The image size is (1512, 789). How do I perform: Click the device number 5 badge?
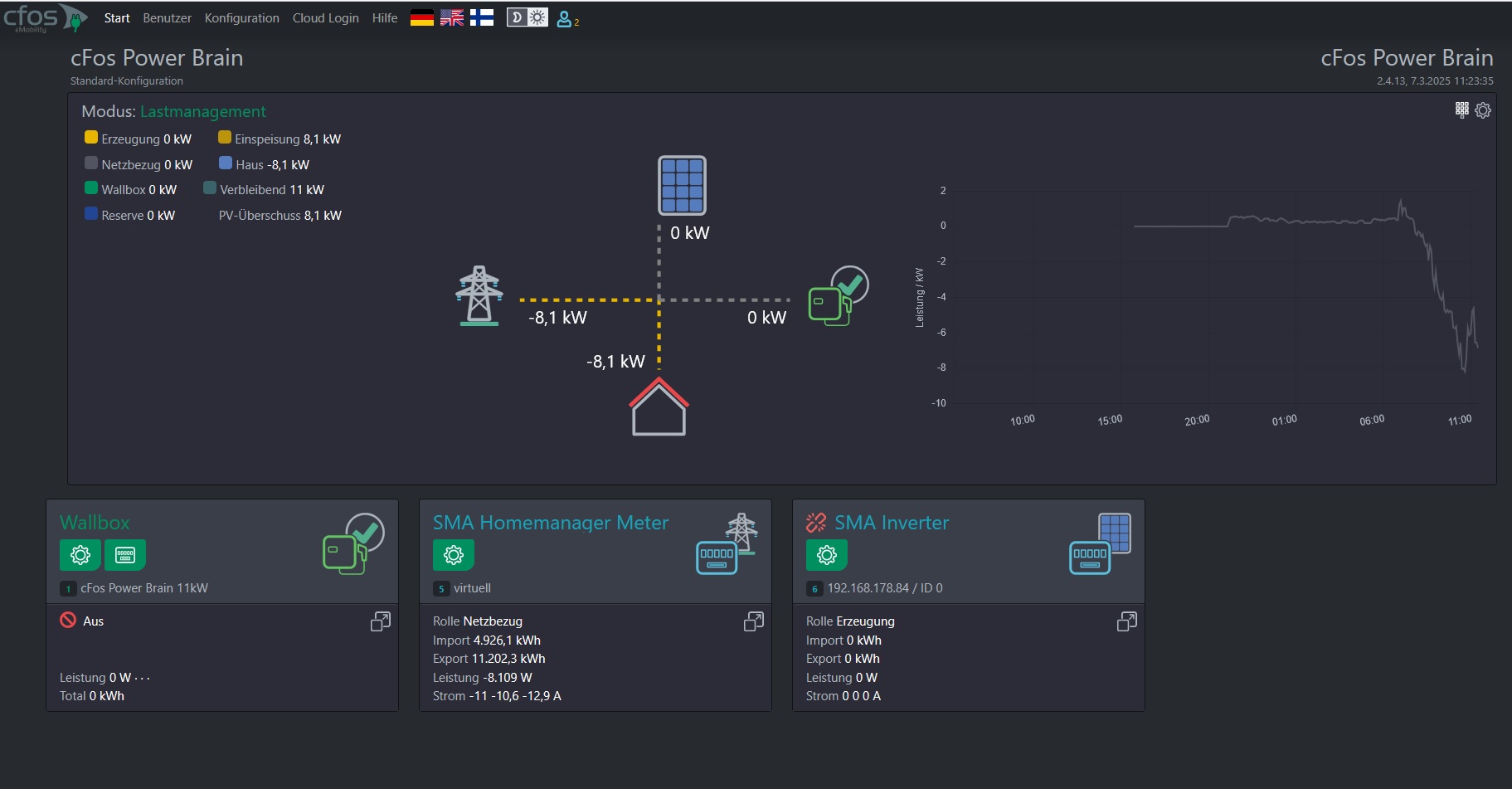[x=441, y=589]
